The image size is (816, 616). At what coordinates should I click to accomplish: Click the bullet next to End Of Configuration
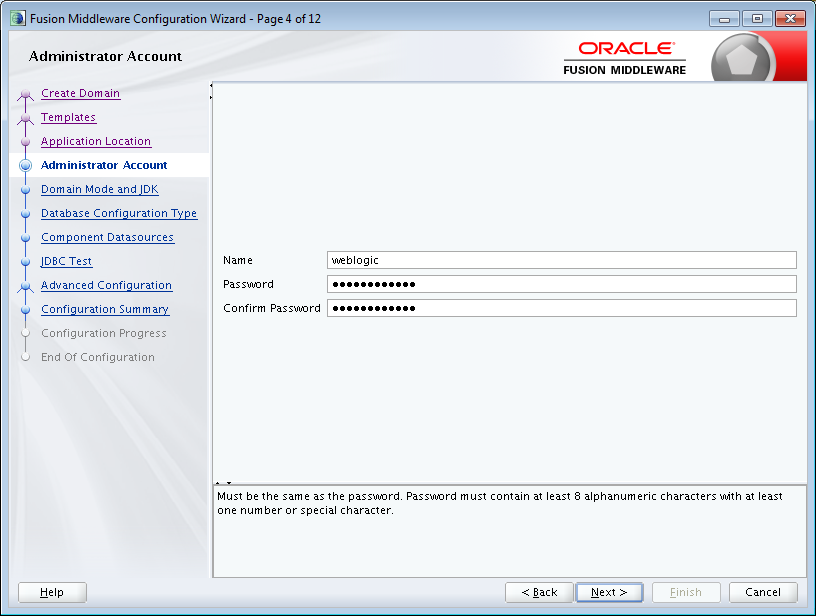click(x=25, y=357)
